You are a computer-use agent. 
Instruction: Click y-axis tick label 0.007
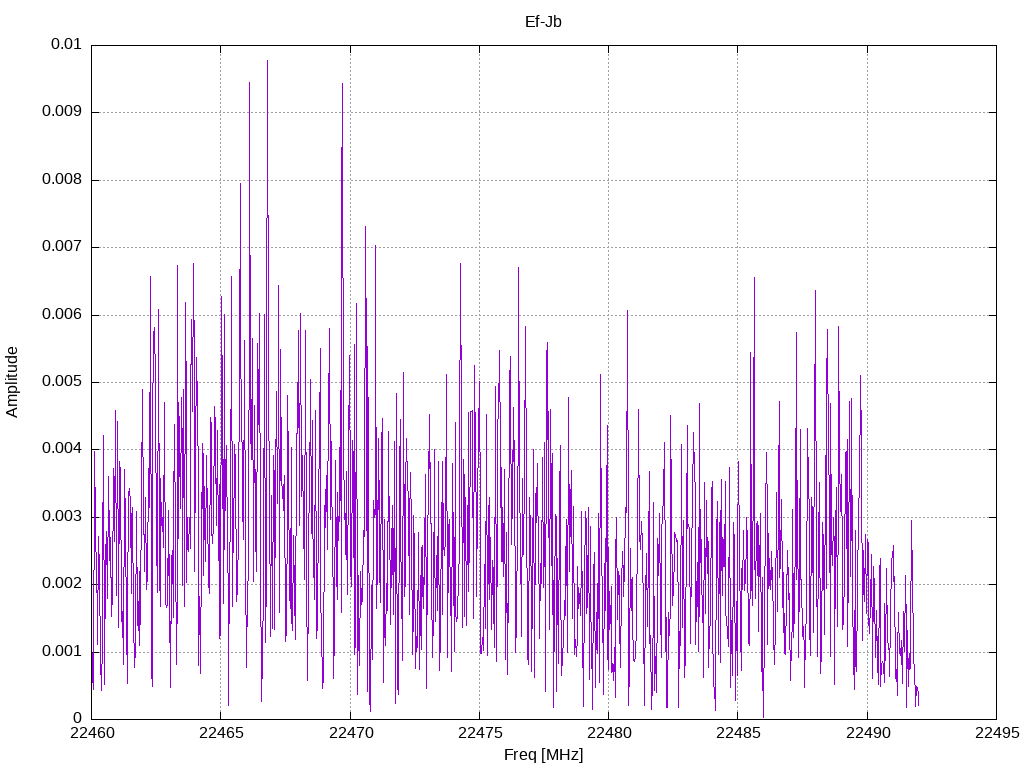62,247
